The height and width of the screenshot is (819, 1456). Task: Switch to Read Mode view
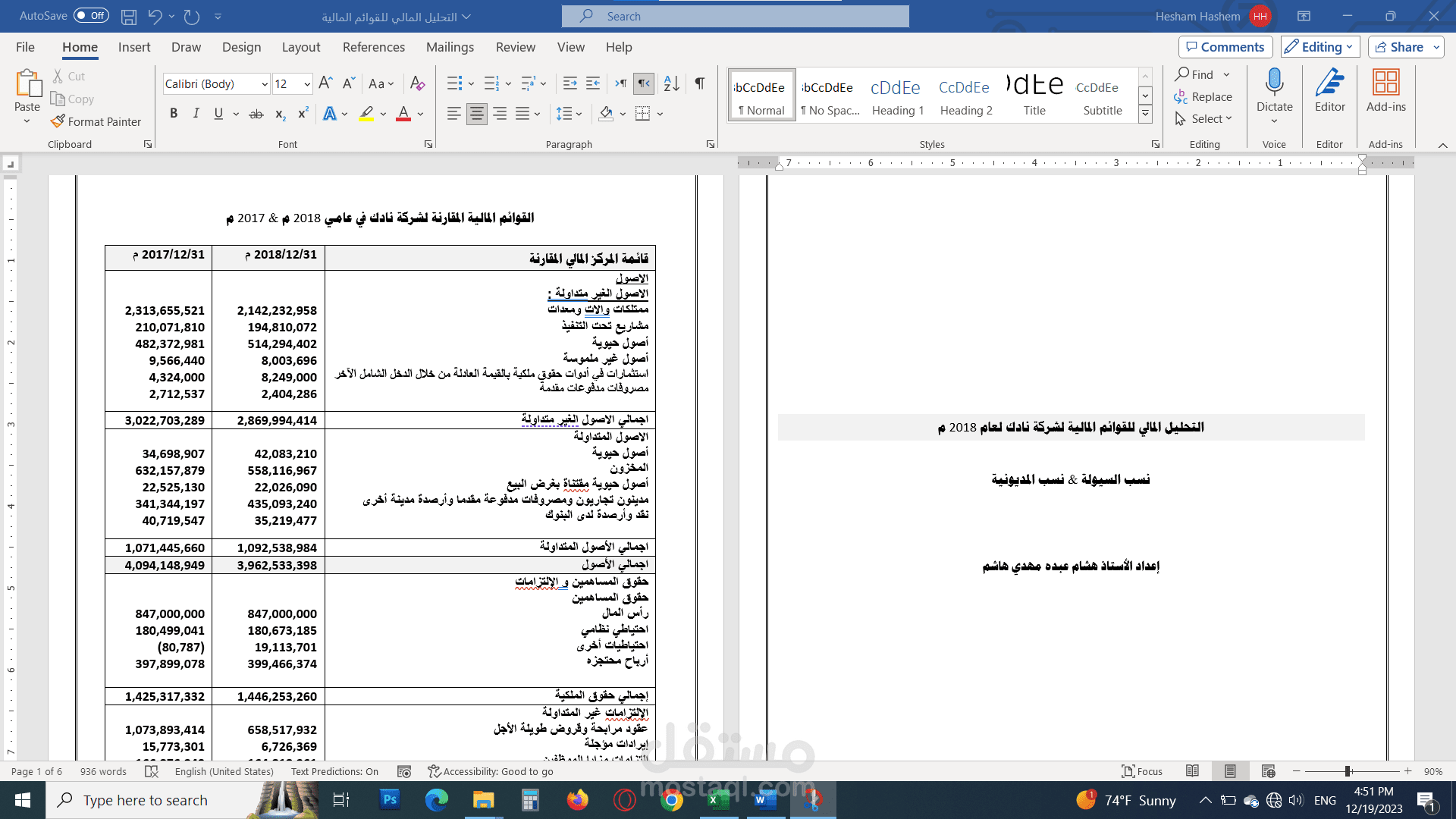coord(1192,771)
